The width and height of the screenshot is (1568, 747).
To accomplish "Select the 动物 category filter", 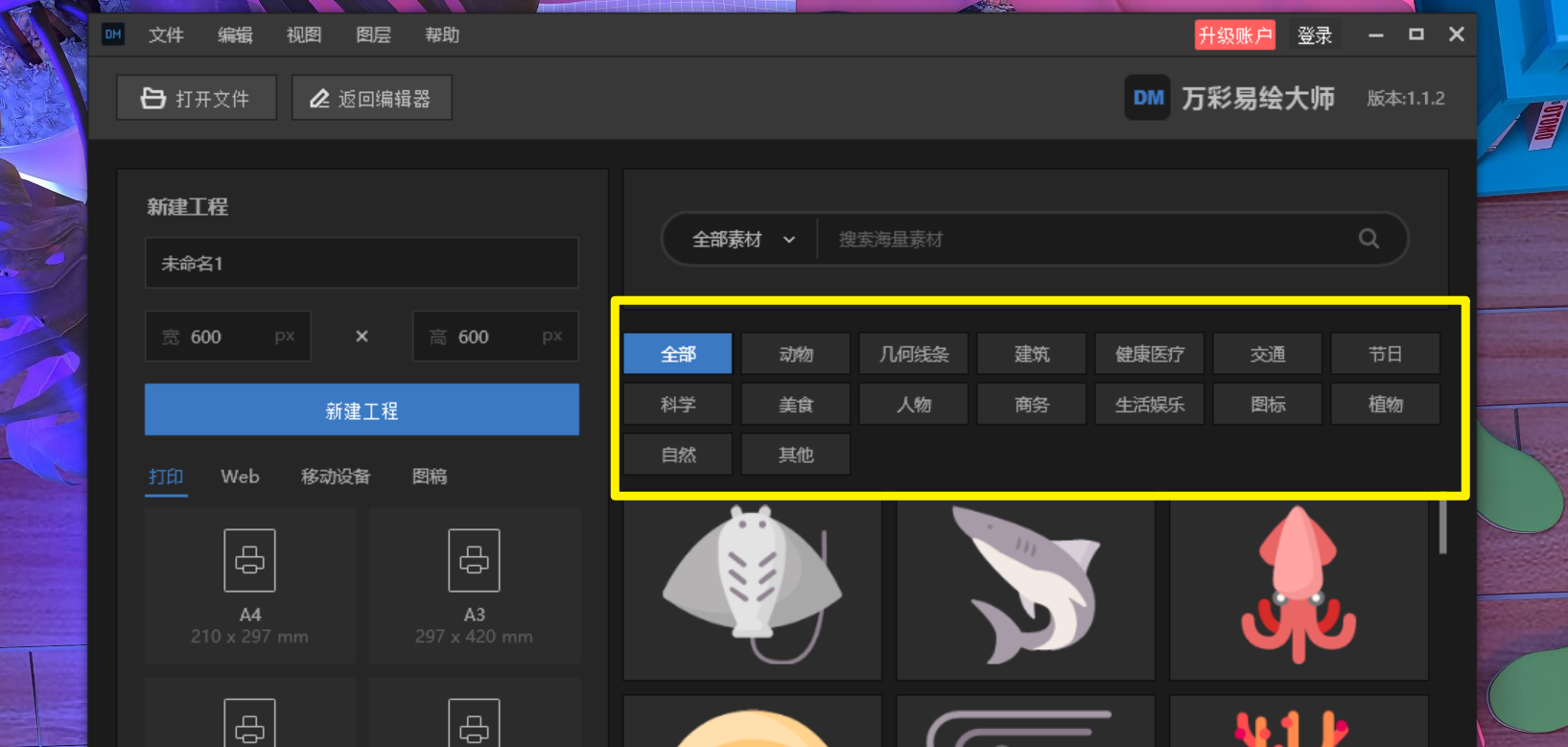I will [x=796, y=354].
